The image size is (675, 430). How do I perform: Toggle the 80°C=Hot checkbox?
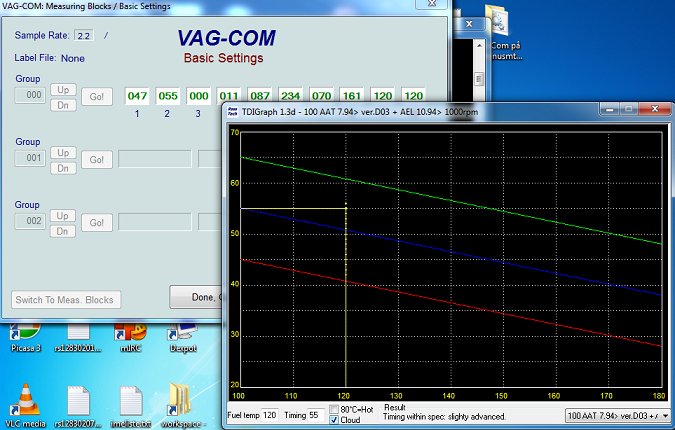point(334,409)
